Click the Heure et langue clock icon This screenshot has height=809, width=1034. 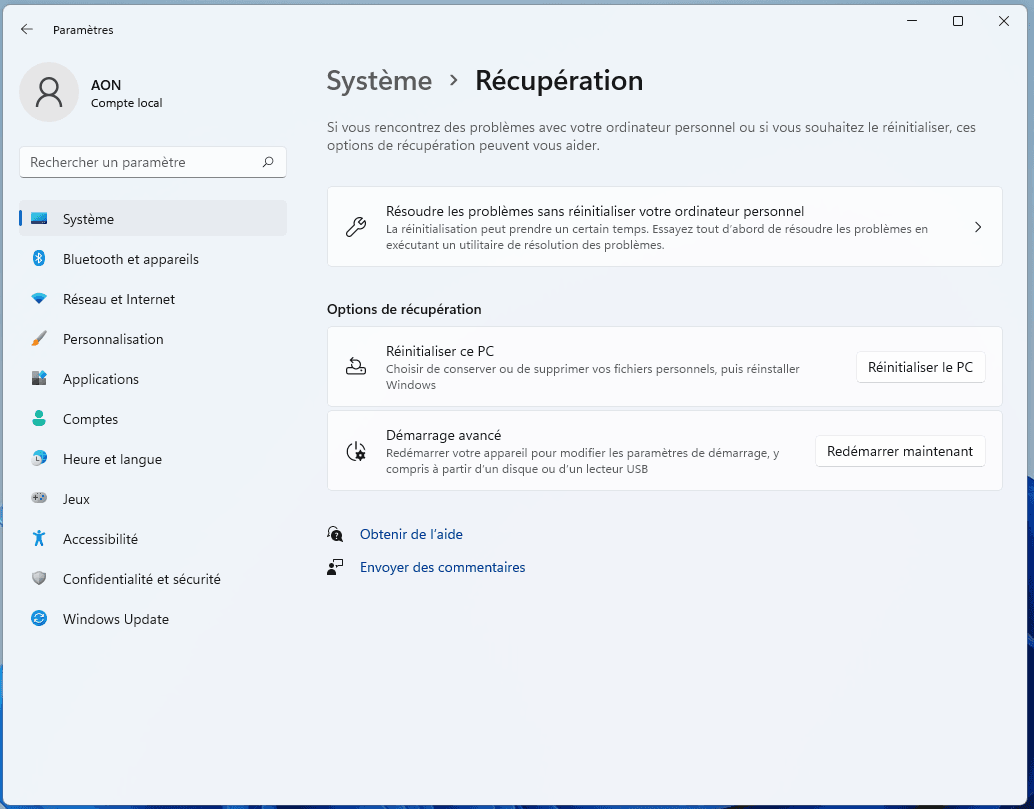(39, 458)
